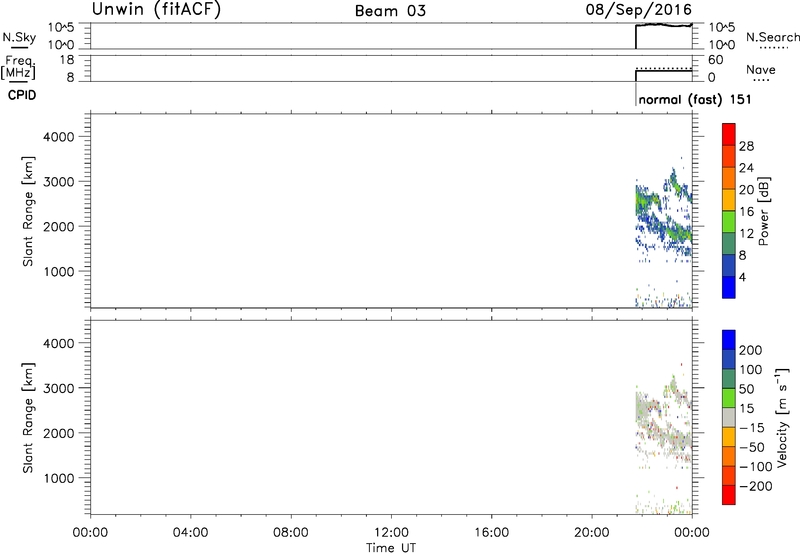Screen dimensions: 800x554
Task: Click the '08:00' time tick label
Action: point(291,533)
